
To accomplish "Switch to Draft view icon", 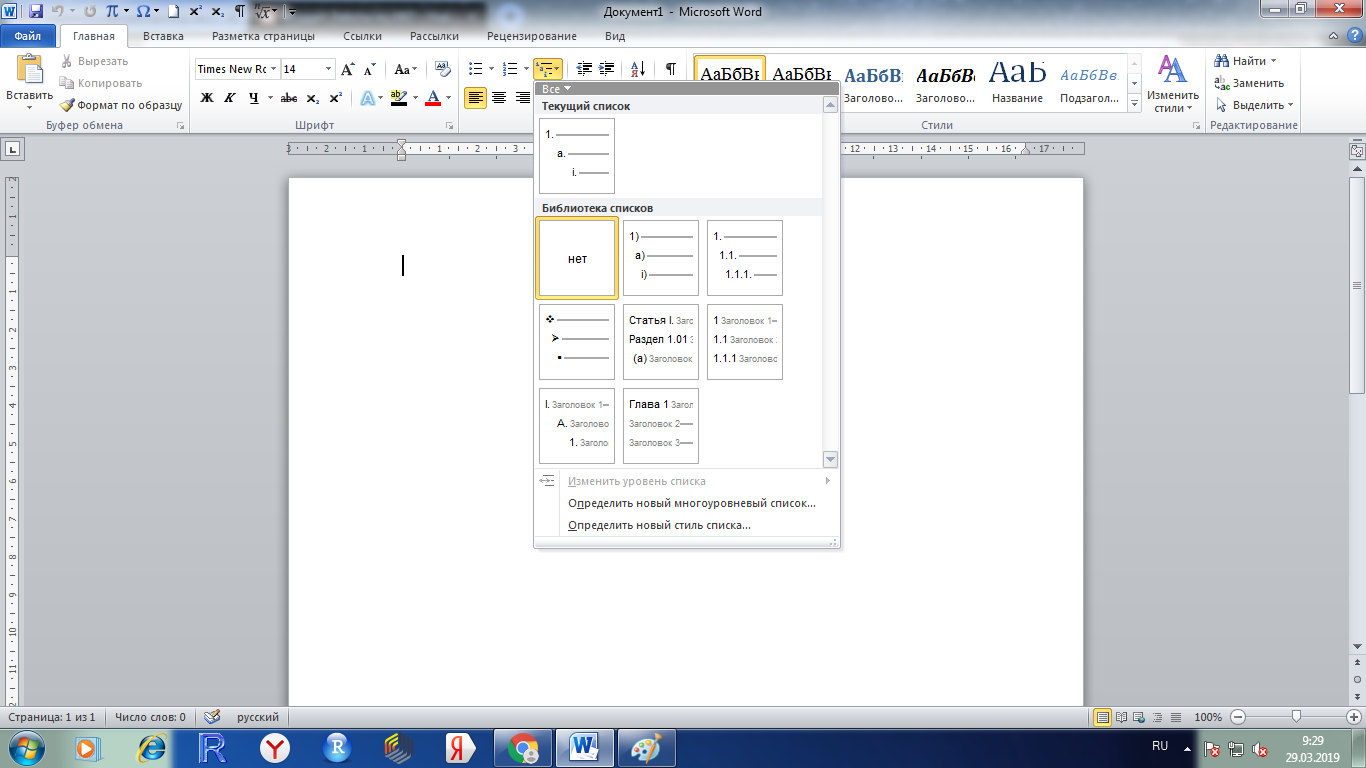I will 1176,717.
